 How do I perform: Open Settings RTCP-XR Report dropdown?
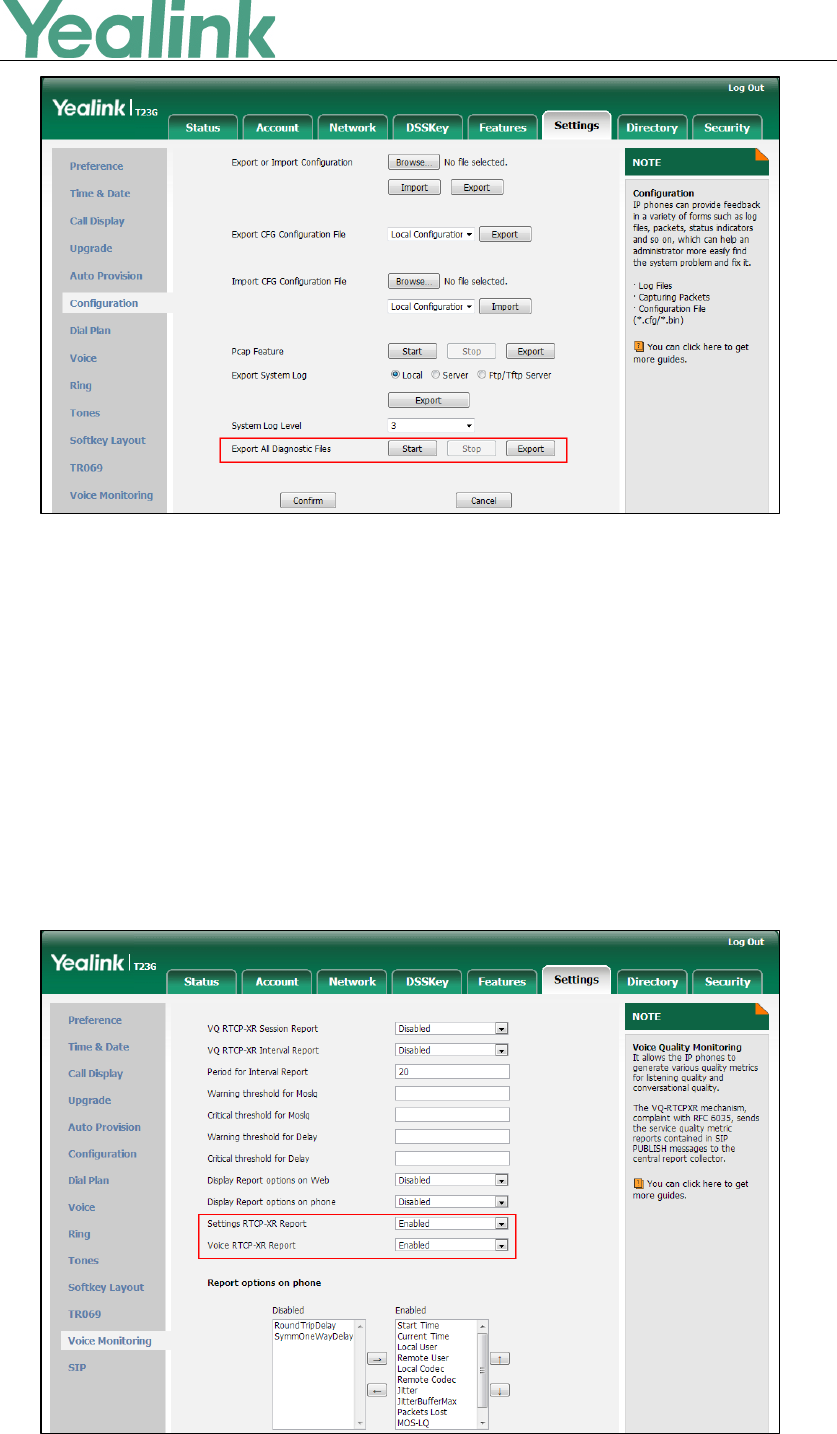click(x=452, y=1223)
